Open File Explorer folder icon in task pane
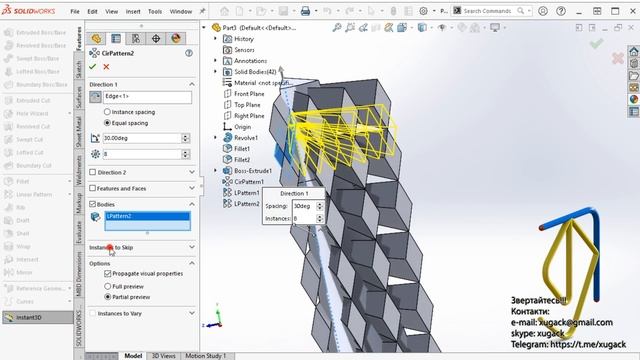This screenshot has width=640, height=360. click(634, 76)
